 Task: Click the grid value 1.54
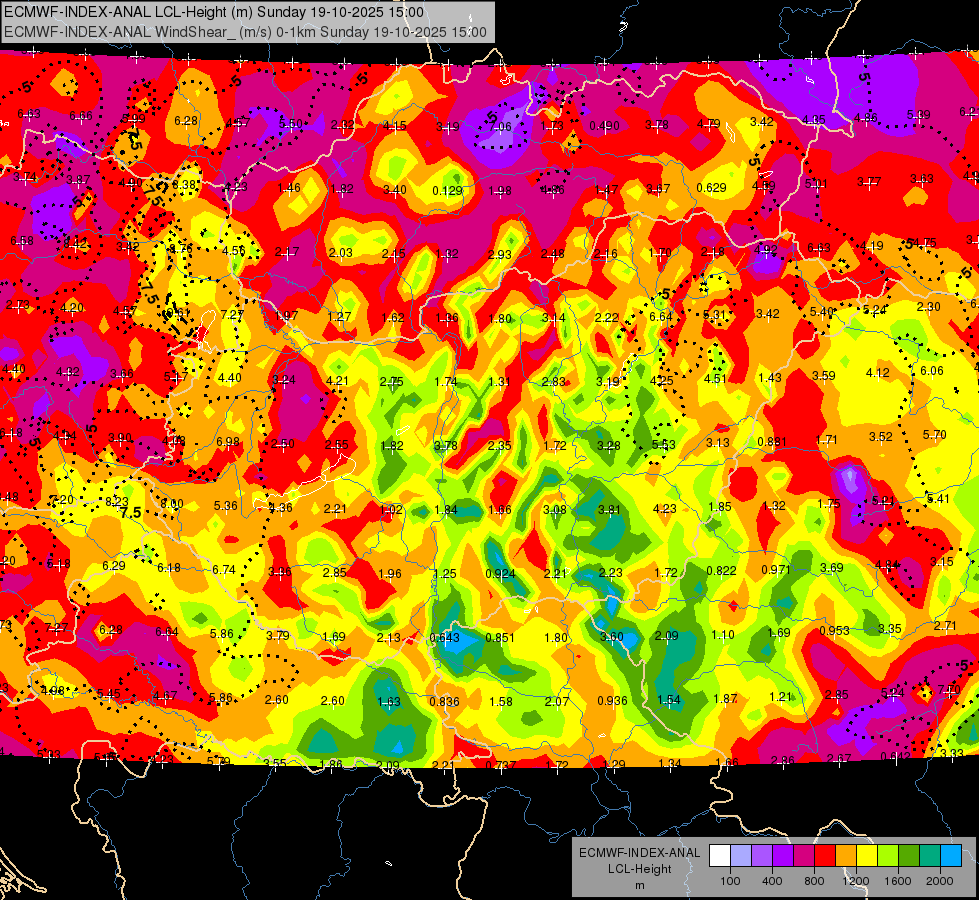pyautogui.click(x=668, y=700)
